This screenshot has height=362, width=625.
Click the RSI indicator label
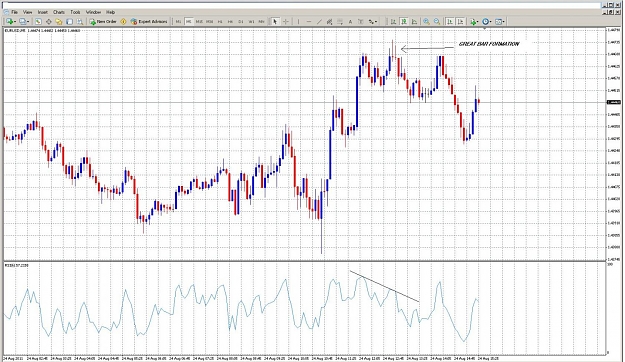click(16, 265)
